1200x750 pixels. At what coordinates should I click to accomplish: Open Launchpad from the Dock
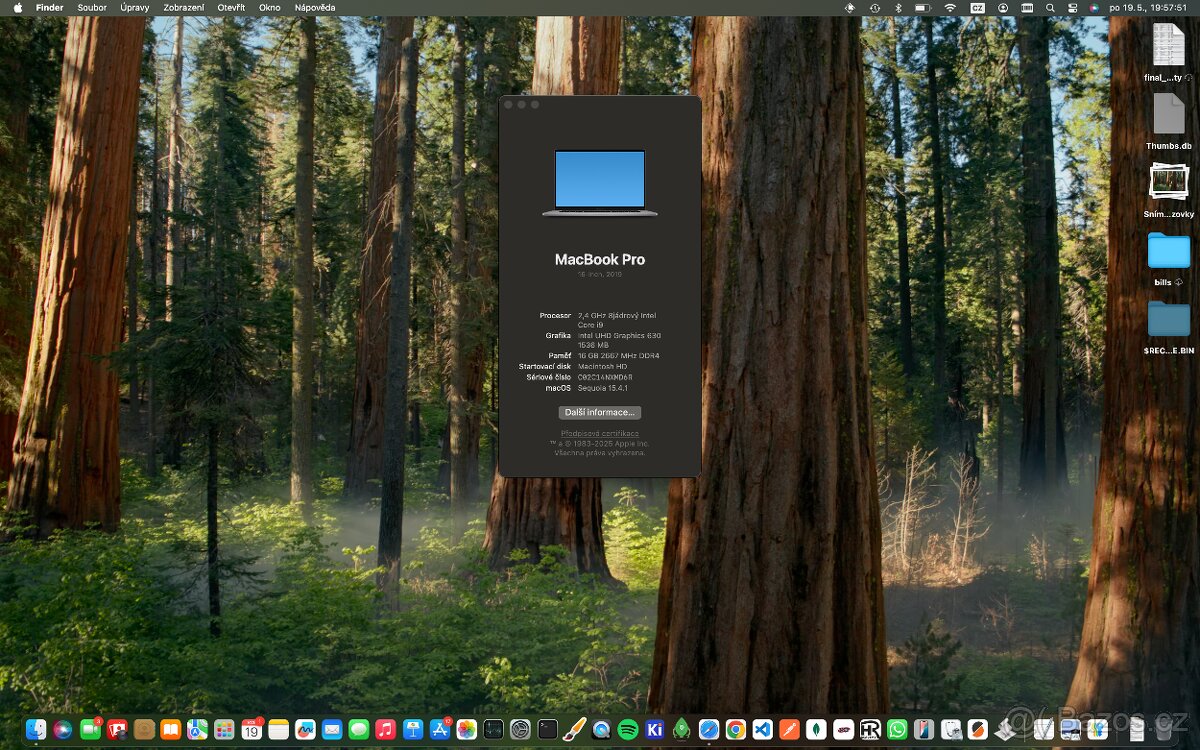tap(224, 730)
